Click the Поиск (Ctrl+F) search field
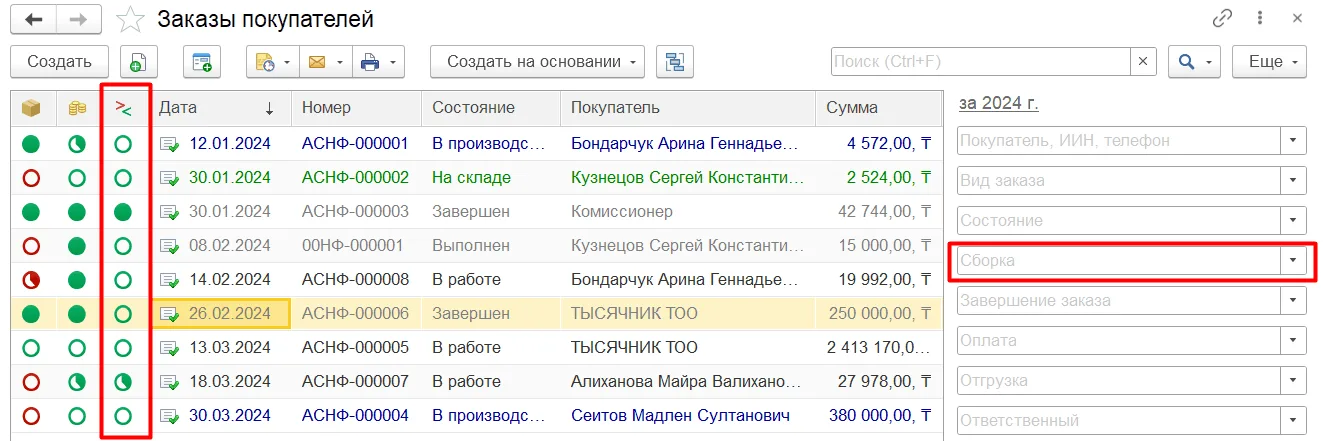This screenshot has width=1323, height=441. [x=981, y=62]
